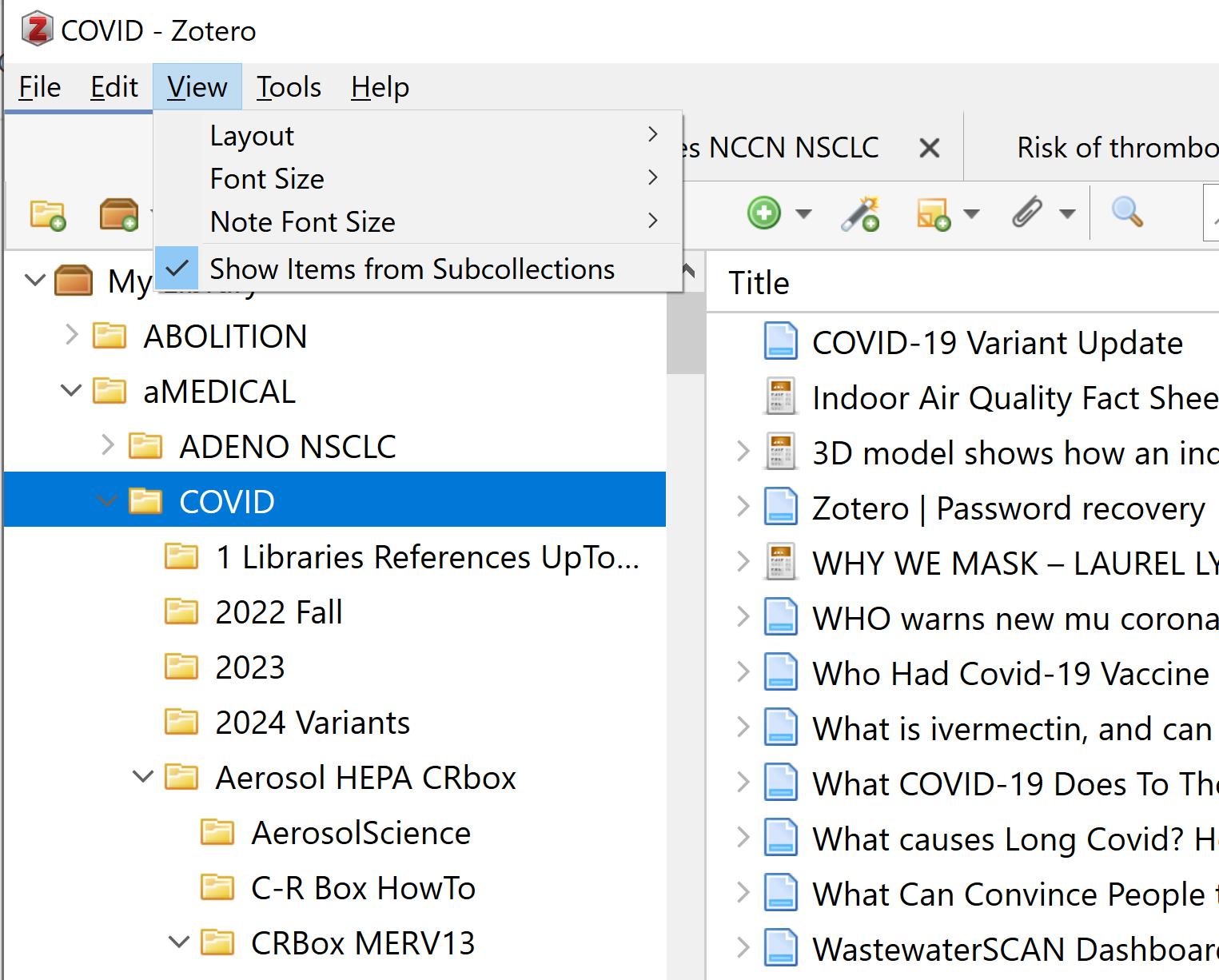Screen dimensions: 1219x980
Task: Collapse CRBox MERV13 collection
Action: (179, 942)
